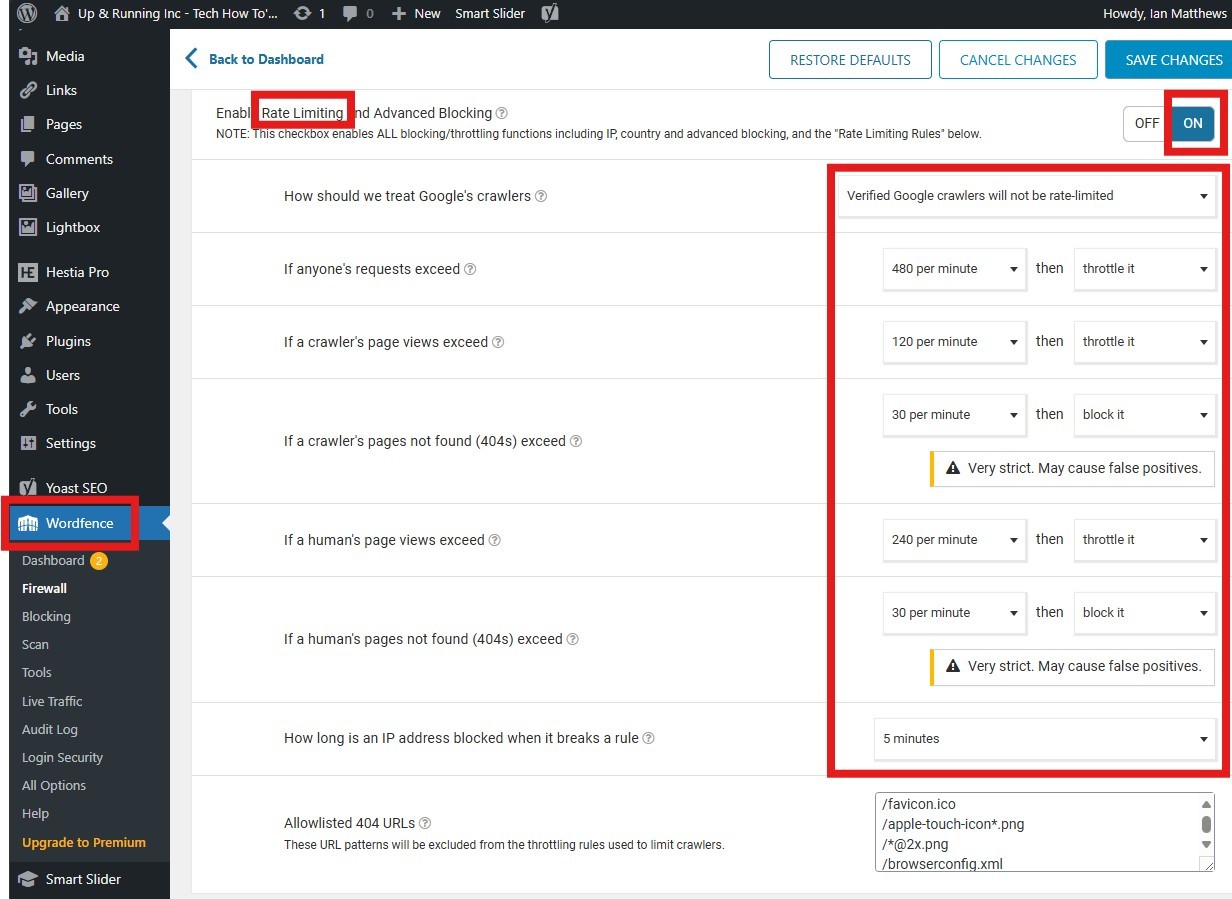The height and width of the screenshot is (899, 1232).
Task: Change the 480 per minute dropdown
Action: click(x=952, y=268)
